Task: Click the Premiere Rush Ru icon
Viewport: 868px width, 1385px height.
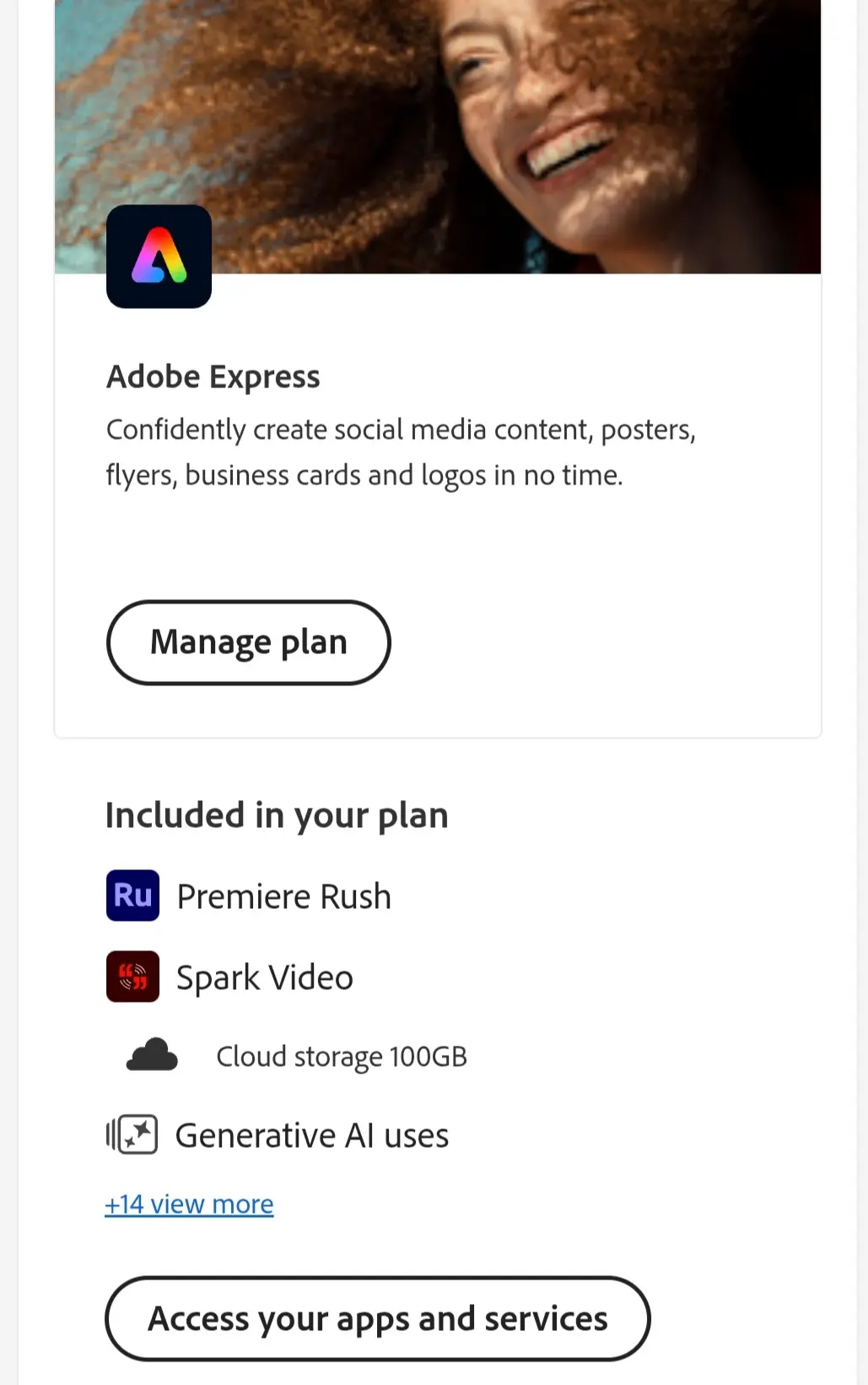Action: pos(132,895)
